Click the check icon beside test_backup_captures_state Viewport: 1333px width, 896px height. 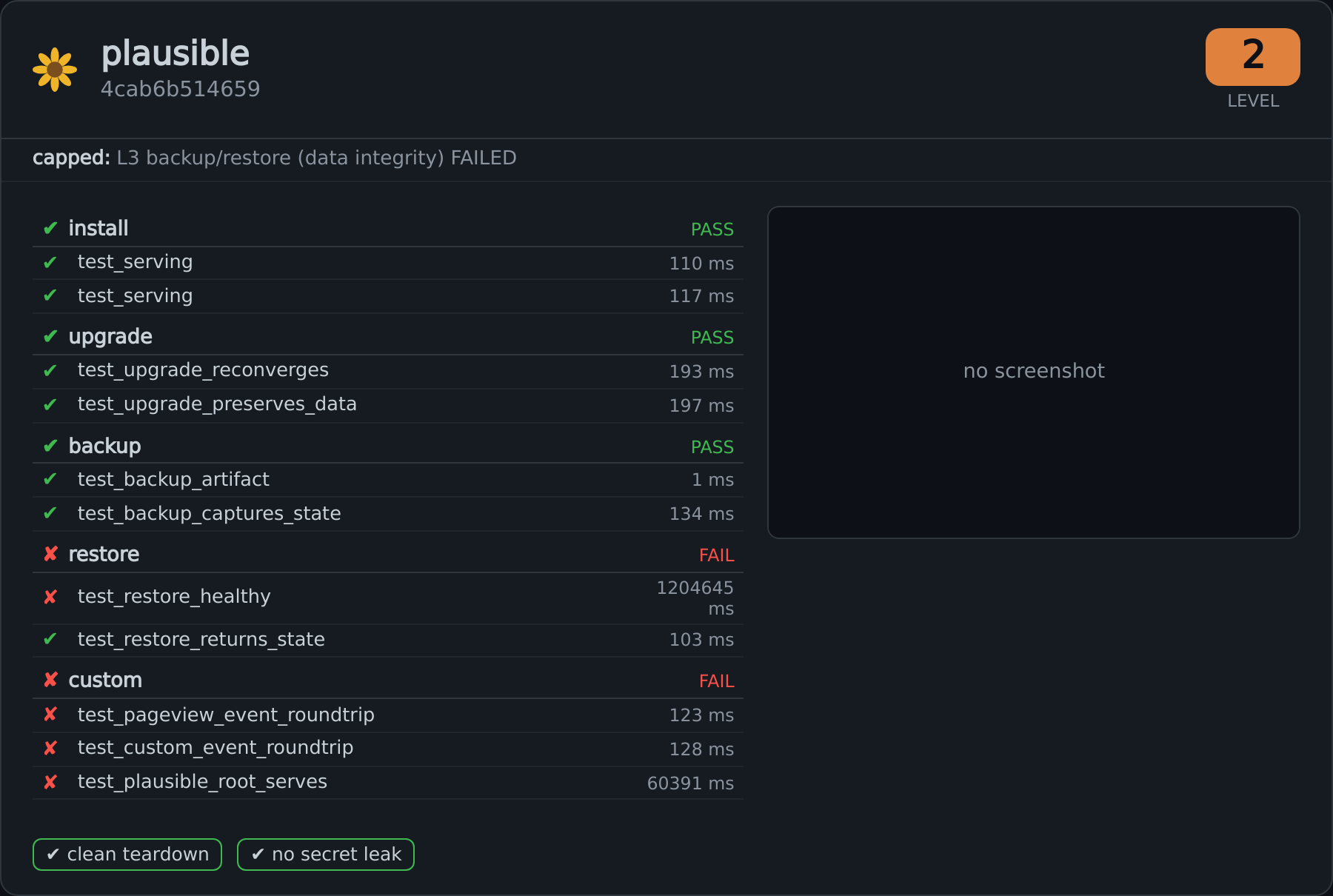point(50,513)
